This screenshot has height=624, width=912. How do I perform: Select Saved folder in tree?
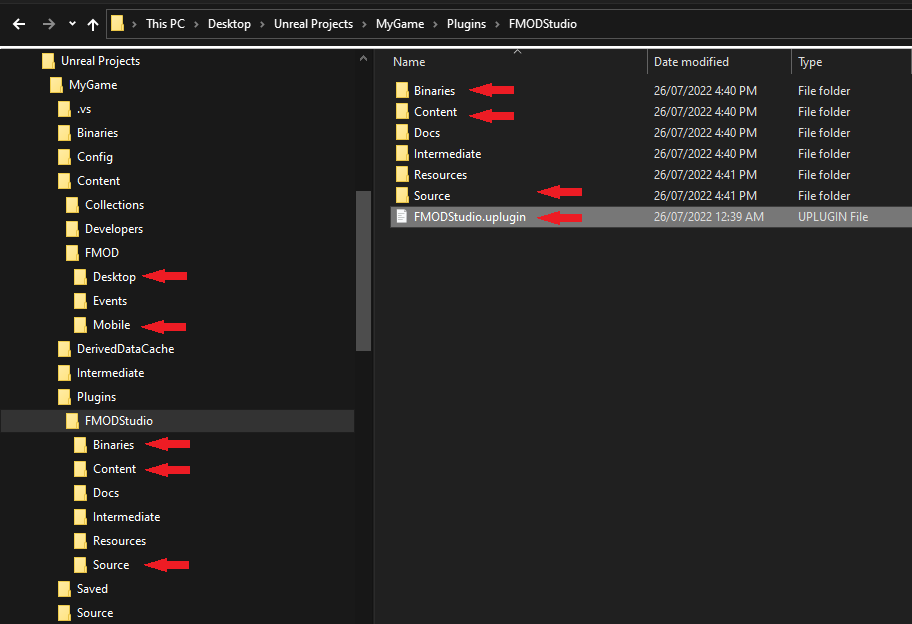click(92, 589)
